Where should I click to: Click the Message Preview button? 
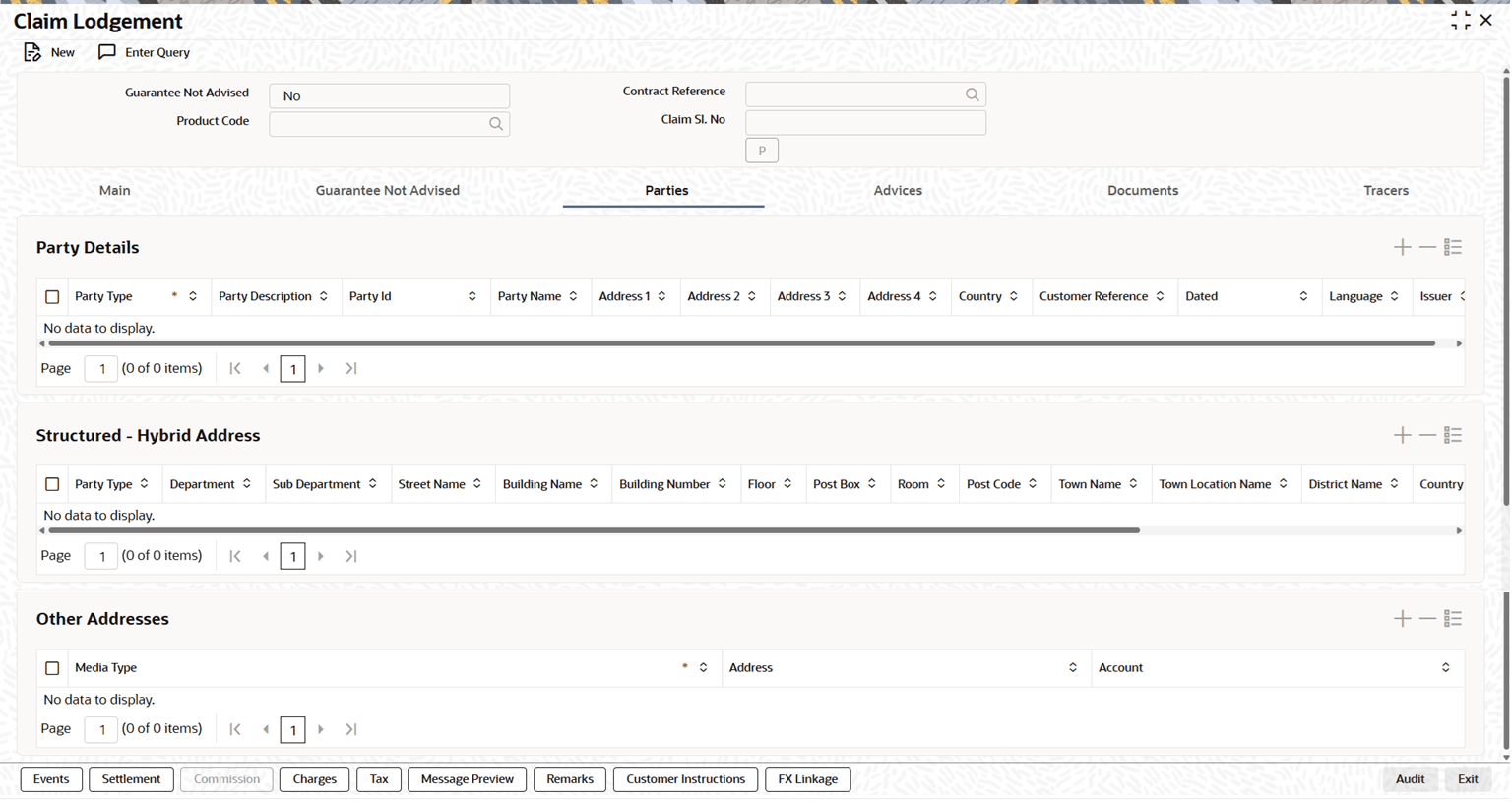[x=468, y=779]
